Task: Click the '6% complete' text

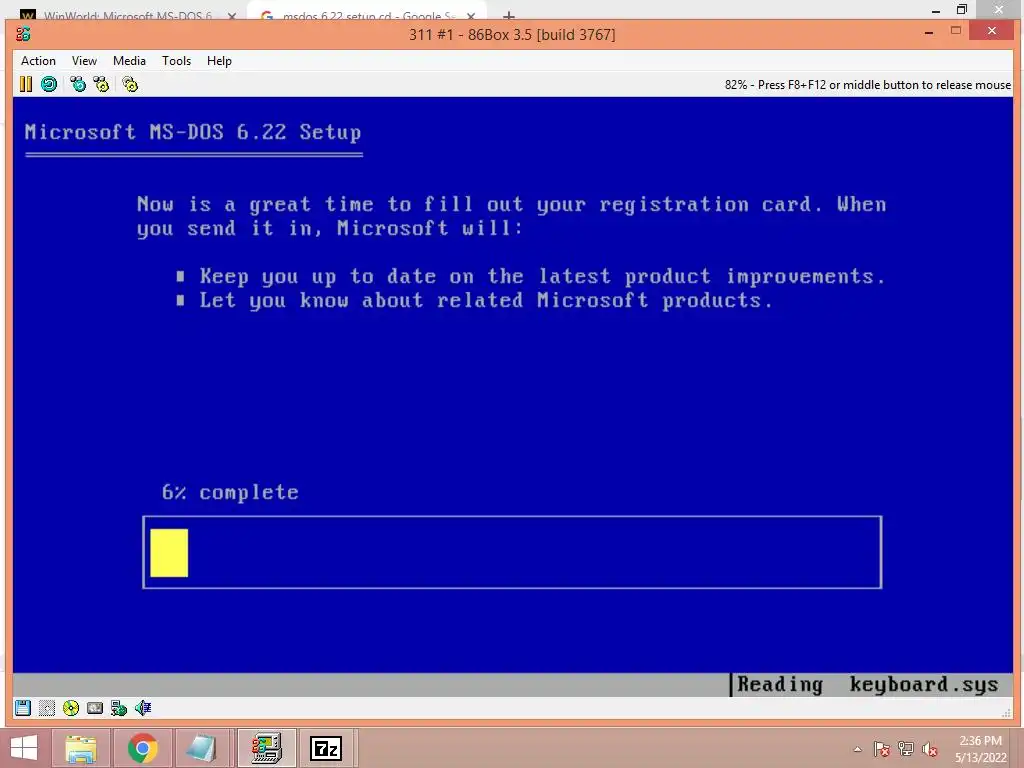Action: pos(230,492)
